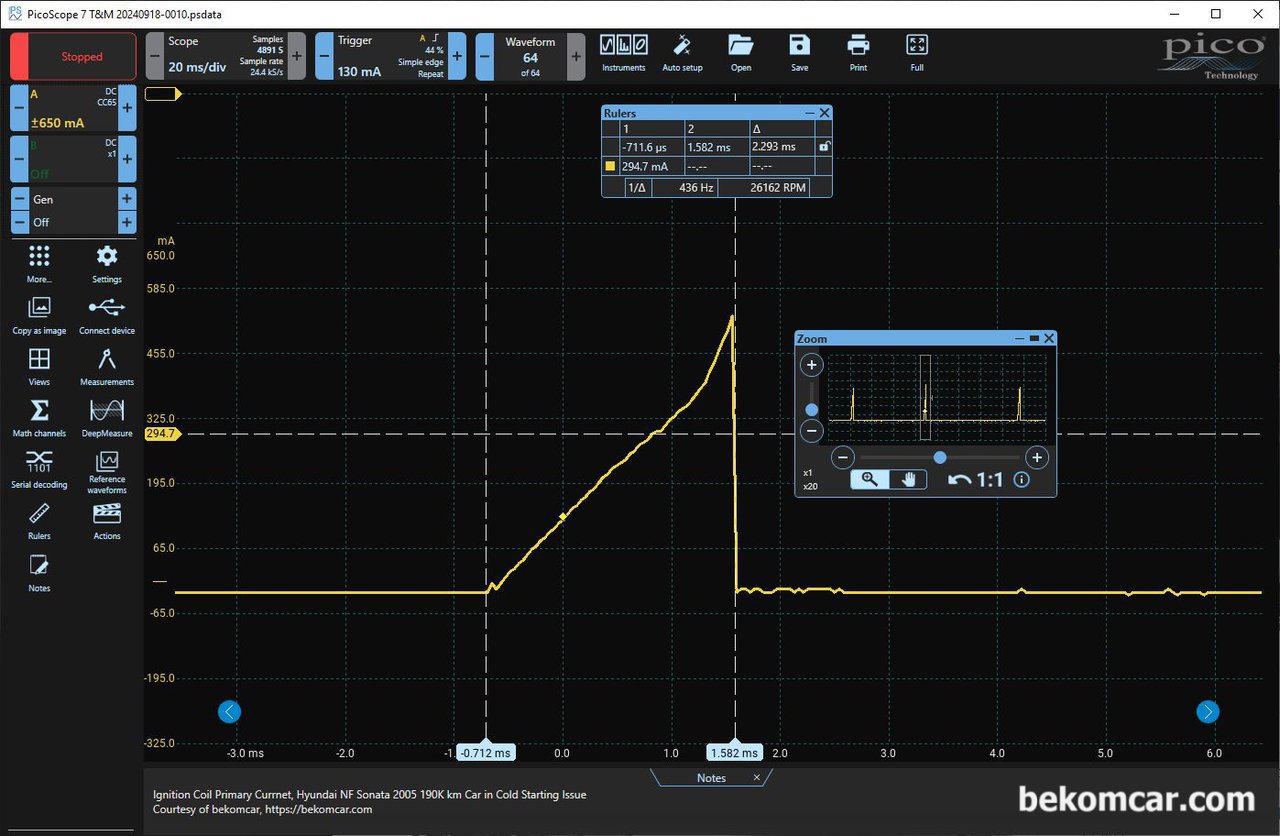The width and height of the screenshot is (1280, 836).
Task: Open Reference waveforms
Action: (x=107, y=472)
